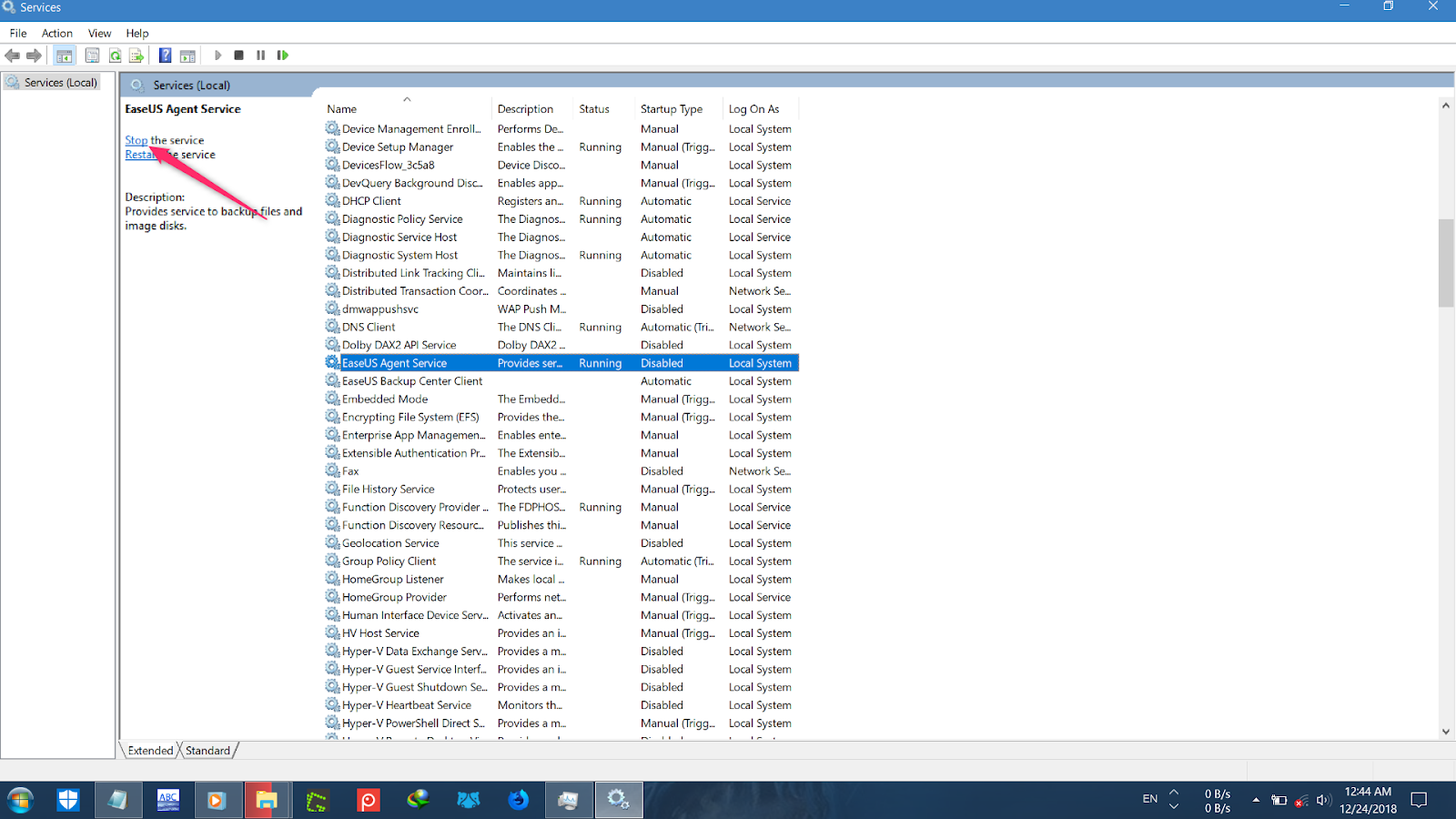Image resolution: width=1456 pixels, height=819 pixels.
Task: Select the DNS Client service
Action: [561, 328]
